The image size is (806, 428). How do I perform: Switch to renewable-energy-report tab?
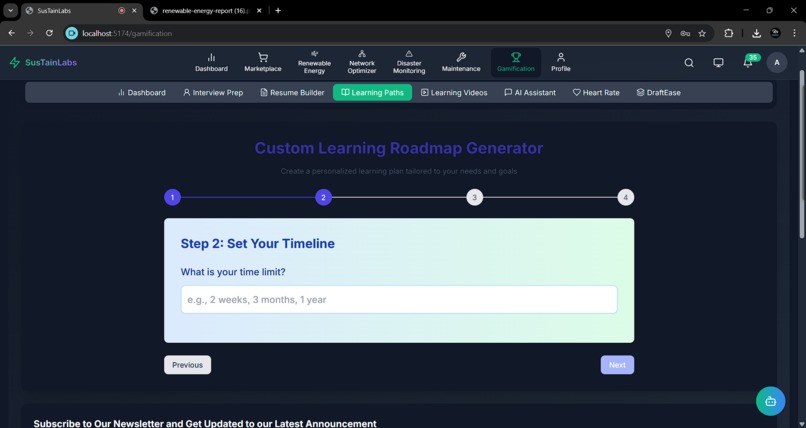pyautogui.click(x=206, y=10)
